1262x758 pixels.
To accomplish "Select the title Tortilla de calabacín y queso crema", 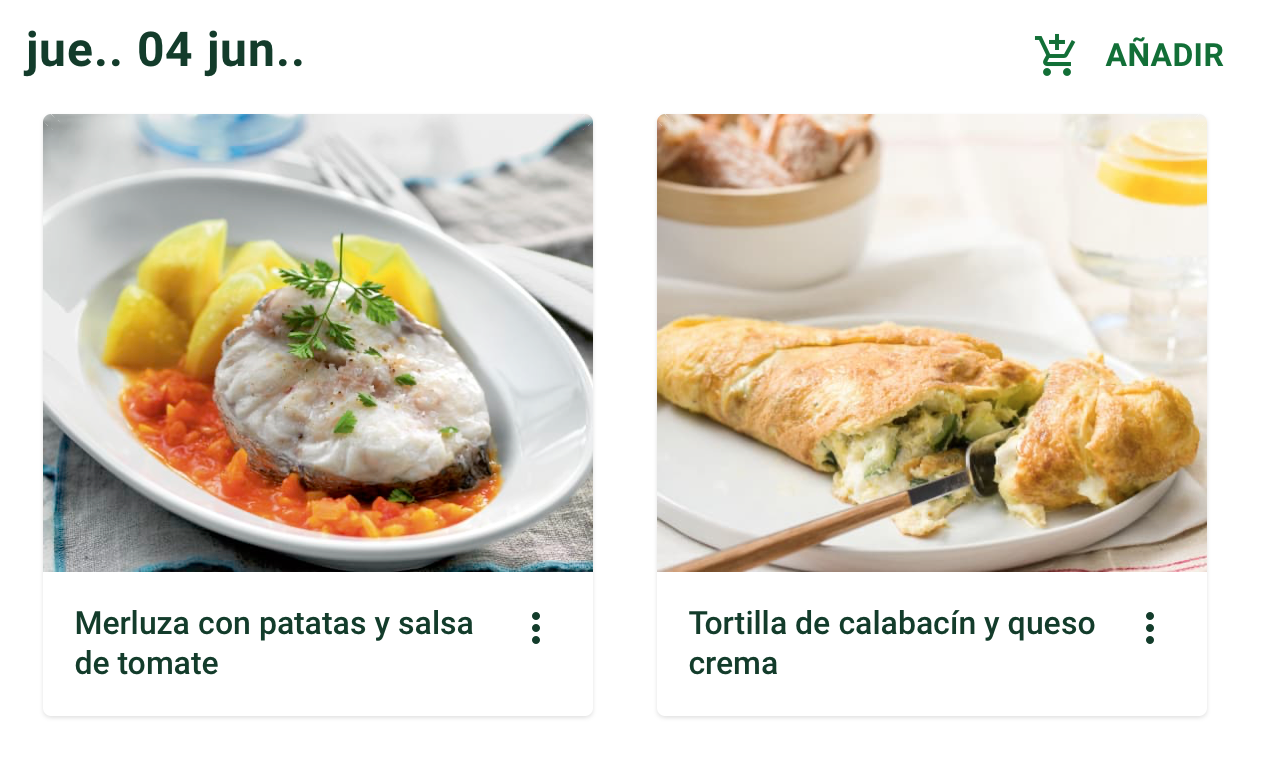I will click(892, 643).
